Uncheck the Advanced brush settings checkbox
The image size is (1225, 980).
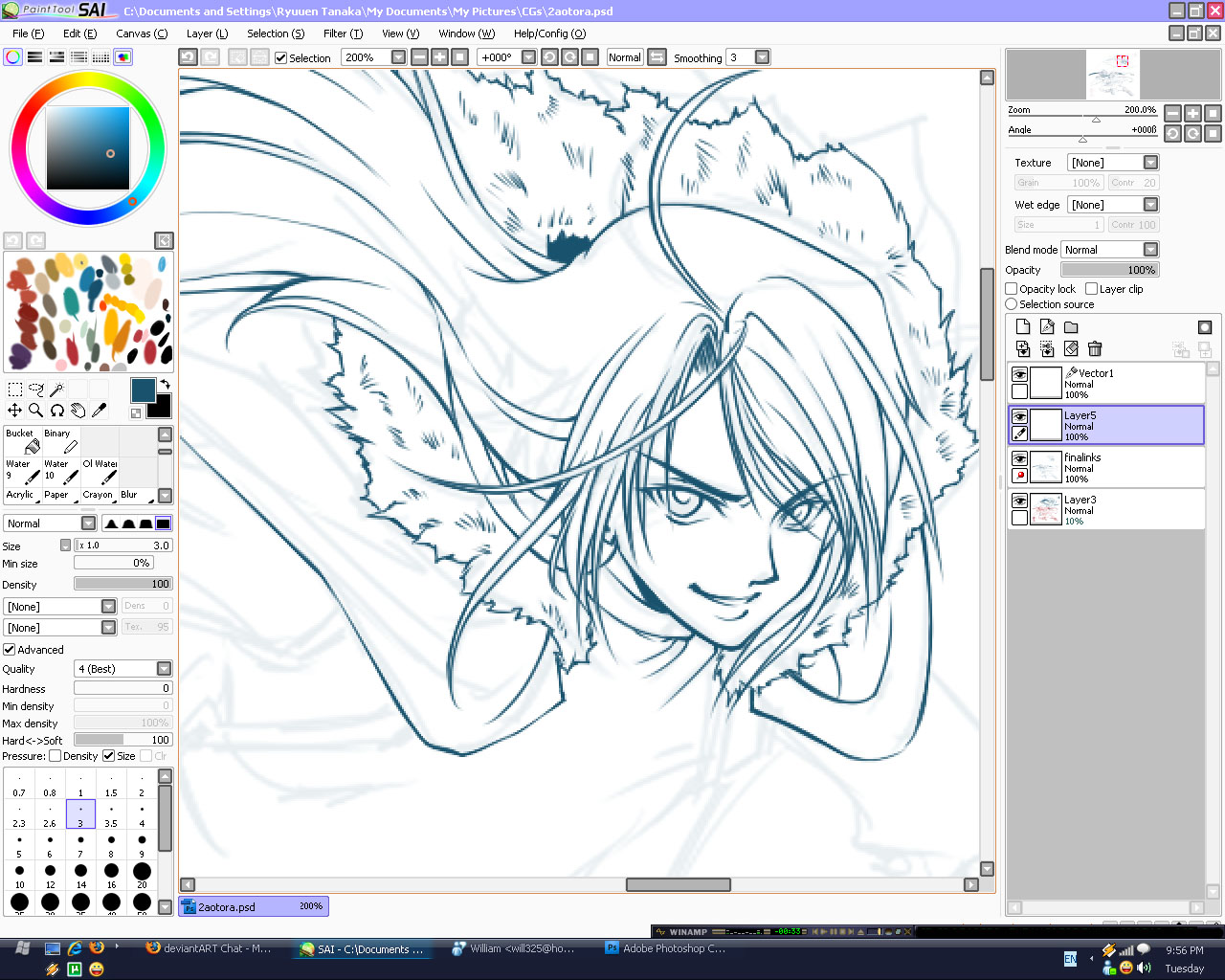(10, 650)
